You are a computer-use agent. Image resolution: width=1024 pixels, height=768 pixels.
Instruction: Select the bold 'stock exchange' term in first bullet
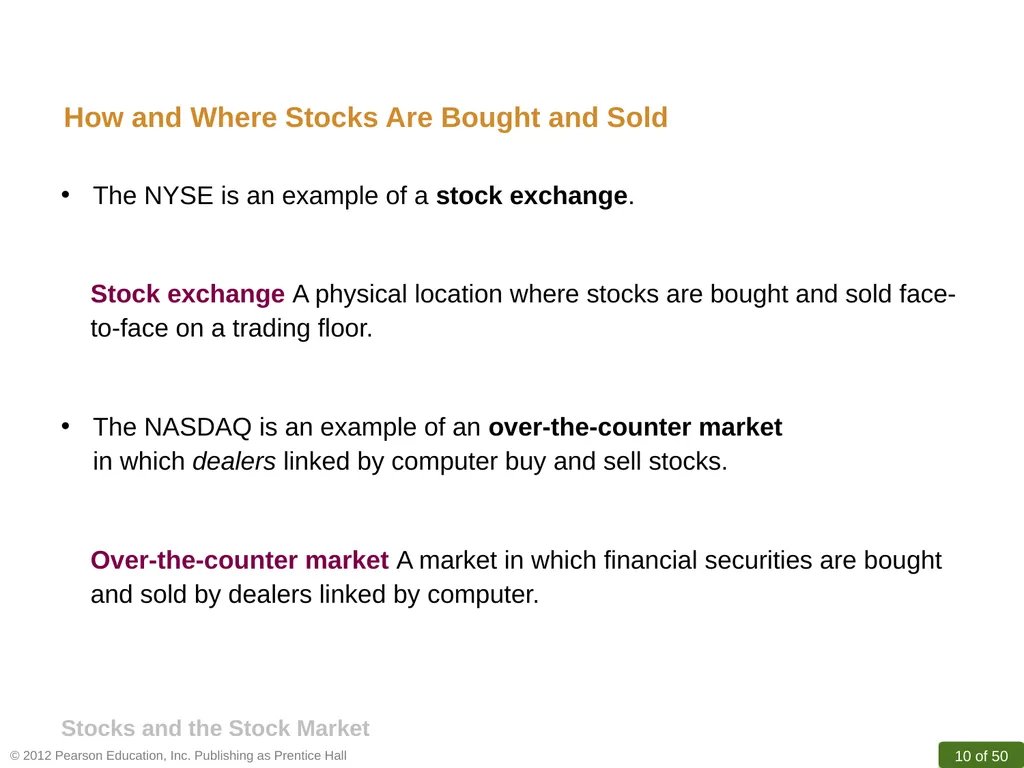(532, 196)
